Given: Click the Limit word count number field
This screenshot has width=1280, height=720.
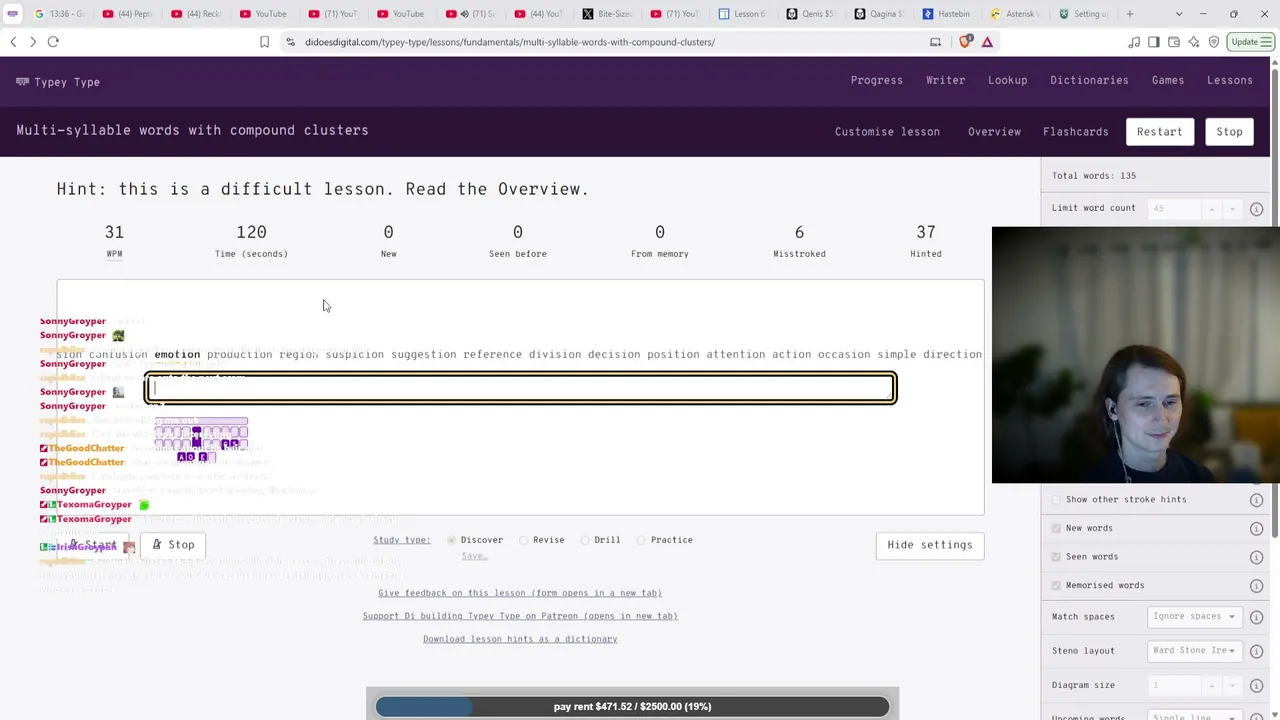Looking at the screenshot, I should tap(1174, 209).
